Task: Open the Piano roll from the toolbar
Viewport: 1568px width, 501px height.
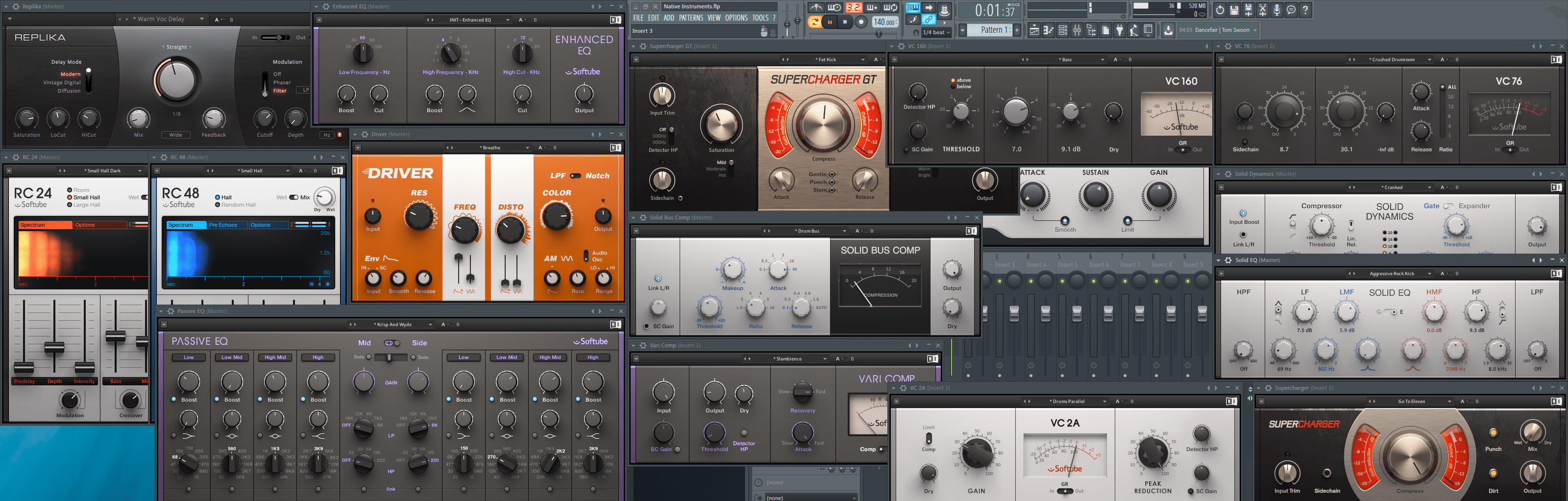Action: pyautogui.click(x=1048, y=30)
